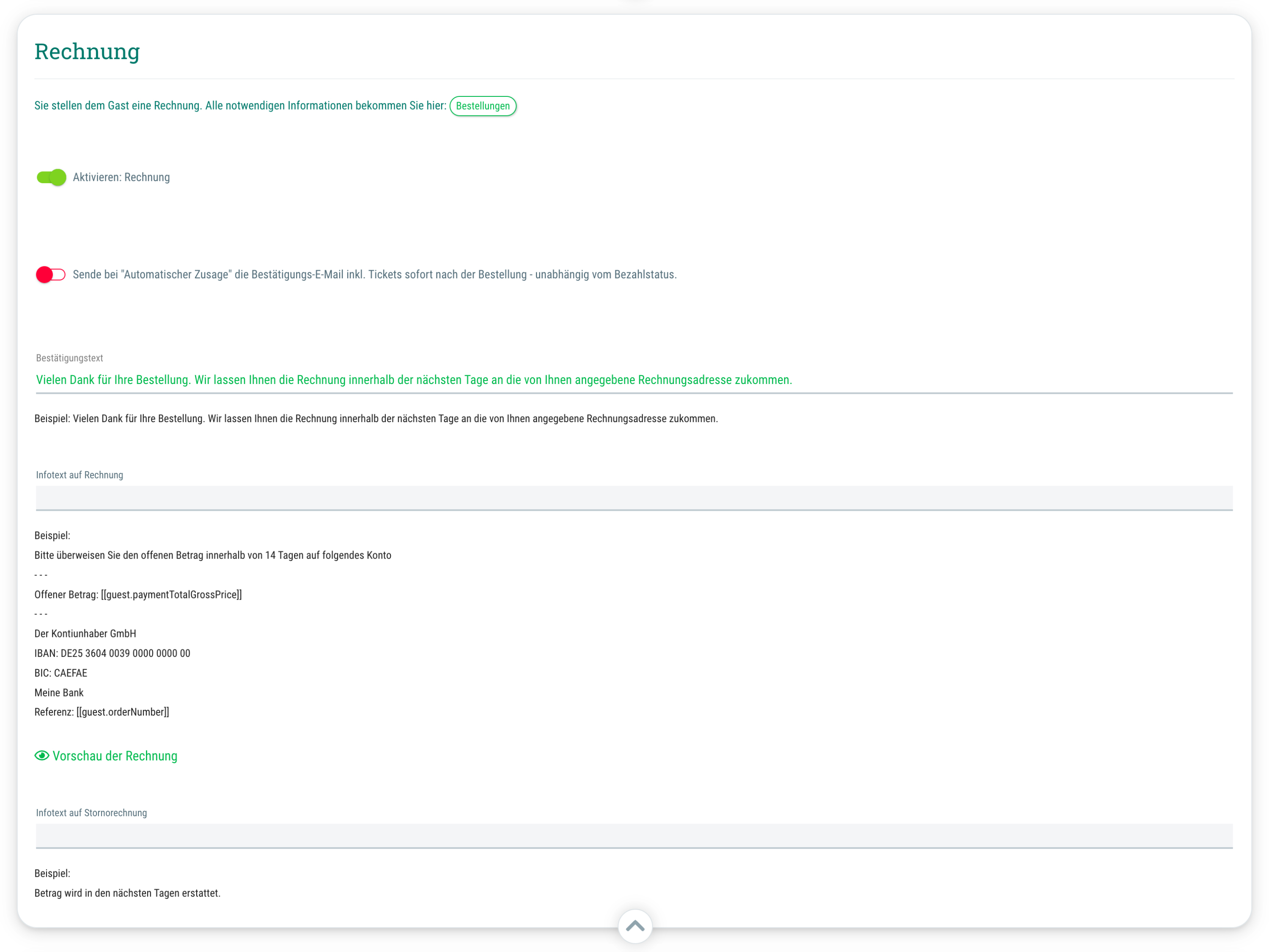
Task: Open the Bestellungen link button
Action: tap(483, 106)
